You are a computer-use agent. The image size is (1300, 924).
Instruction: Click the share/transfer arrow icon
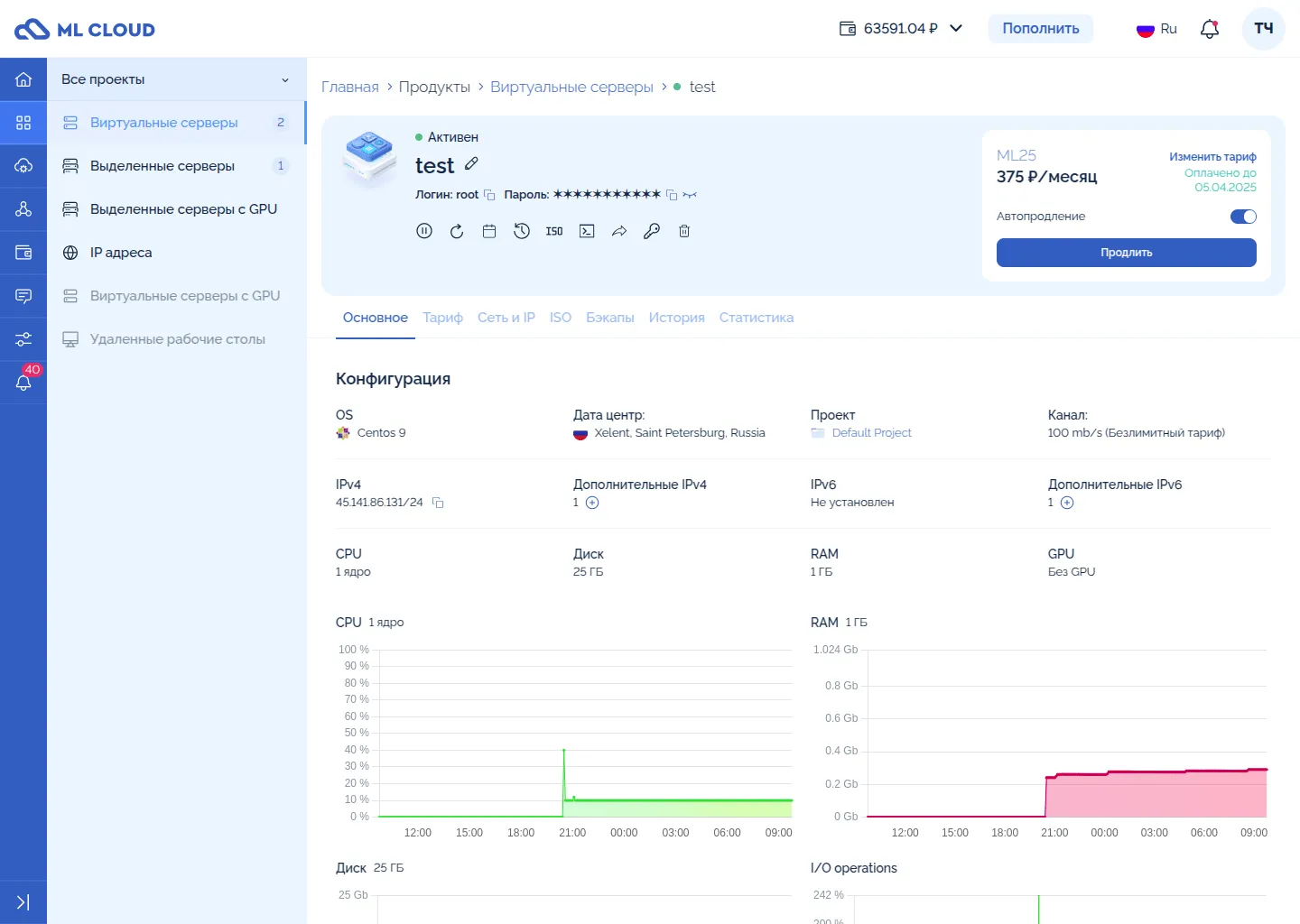coord(619,231)
